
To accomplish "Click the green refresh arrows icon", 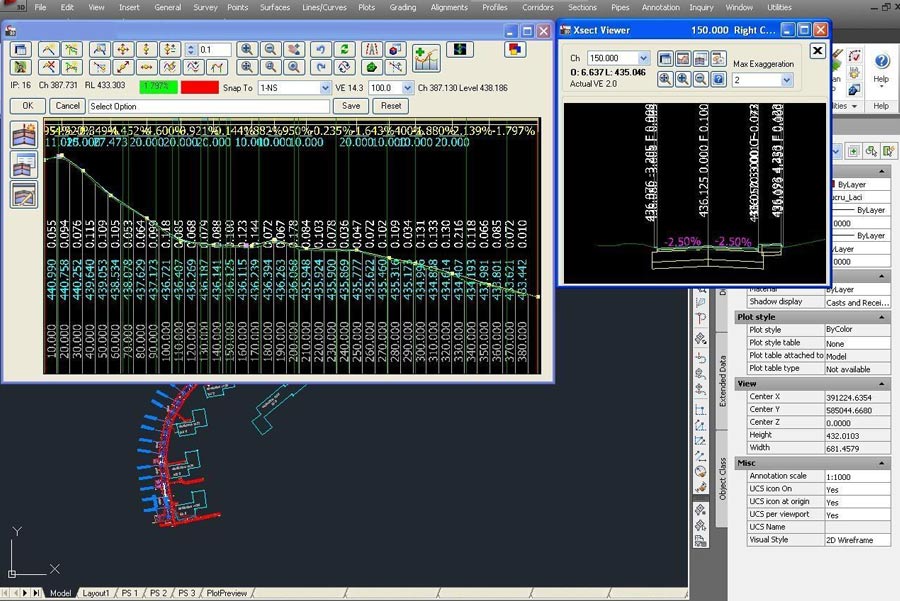I will point(345,49).
